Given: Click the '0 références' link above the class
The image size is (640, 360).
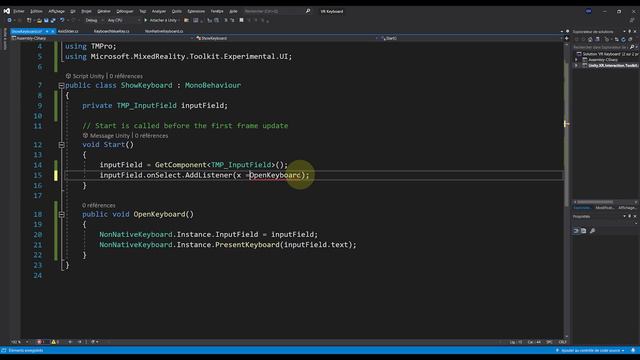Looking at the screenshot, I should point(126,76).
